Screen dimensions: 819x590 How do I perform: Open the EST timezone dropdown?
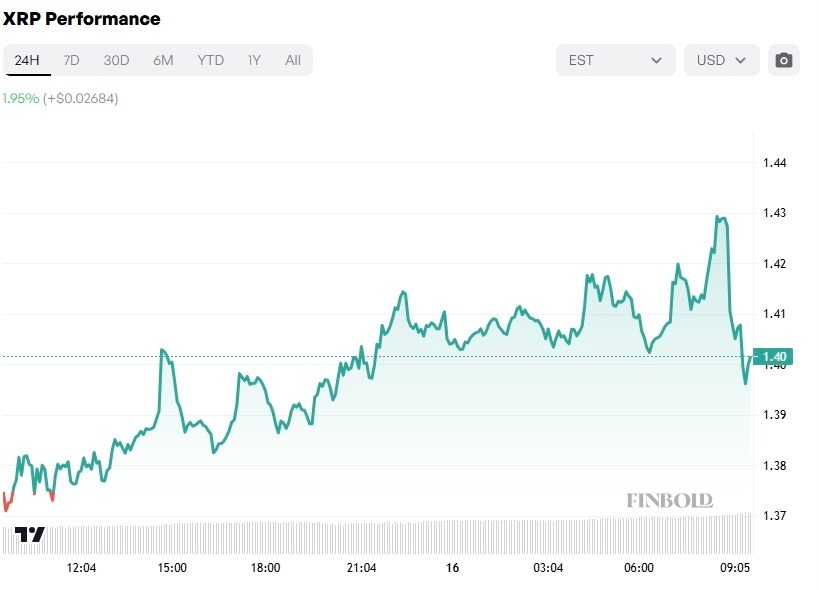tap(615, 60)
